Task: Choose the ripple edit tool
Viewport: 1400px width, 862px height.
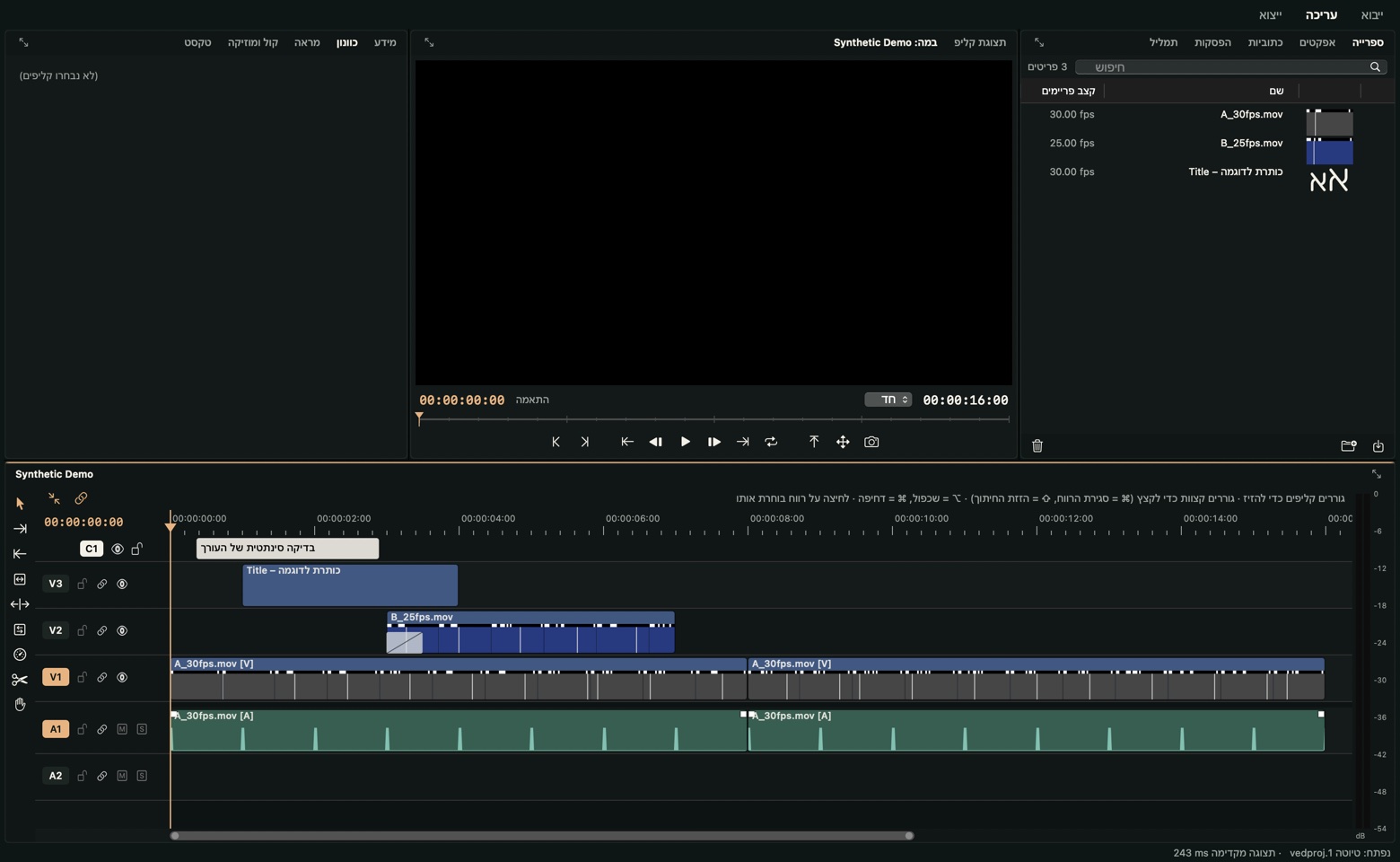Action: [x=20, y=579]
